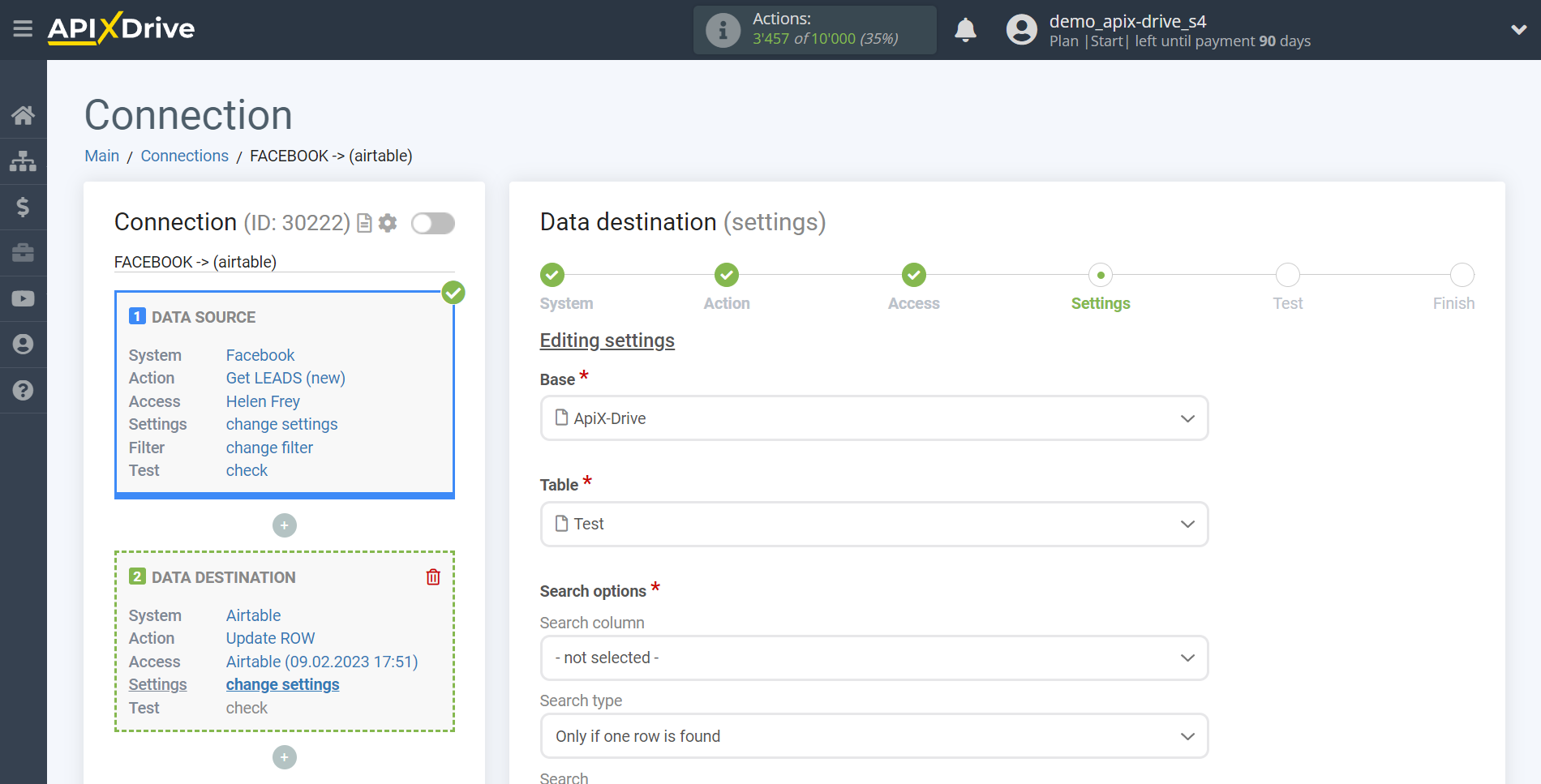Open the Search column dropdown
Viewport: 1541px width, 784px height.
(x=874, y=658)
